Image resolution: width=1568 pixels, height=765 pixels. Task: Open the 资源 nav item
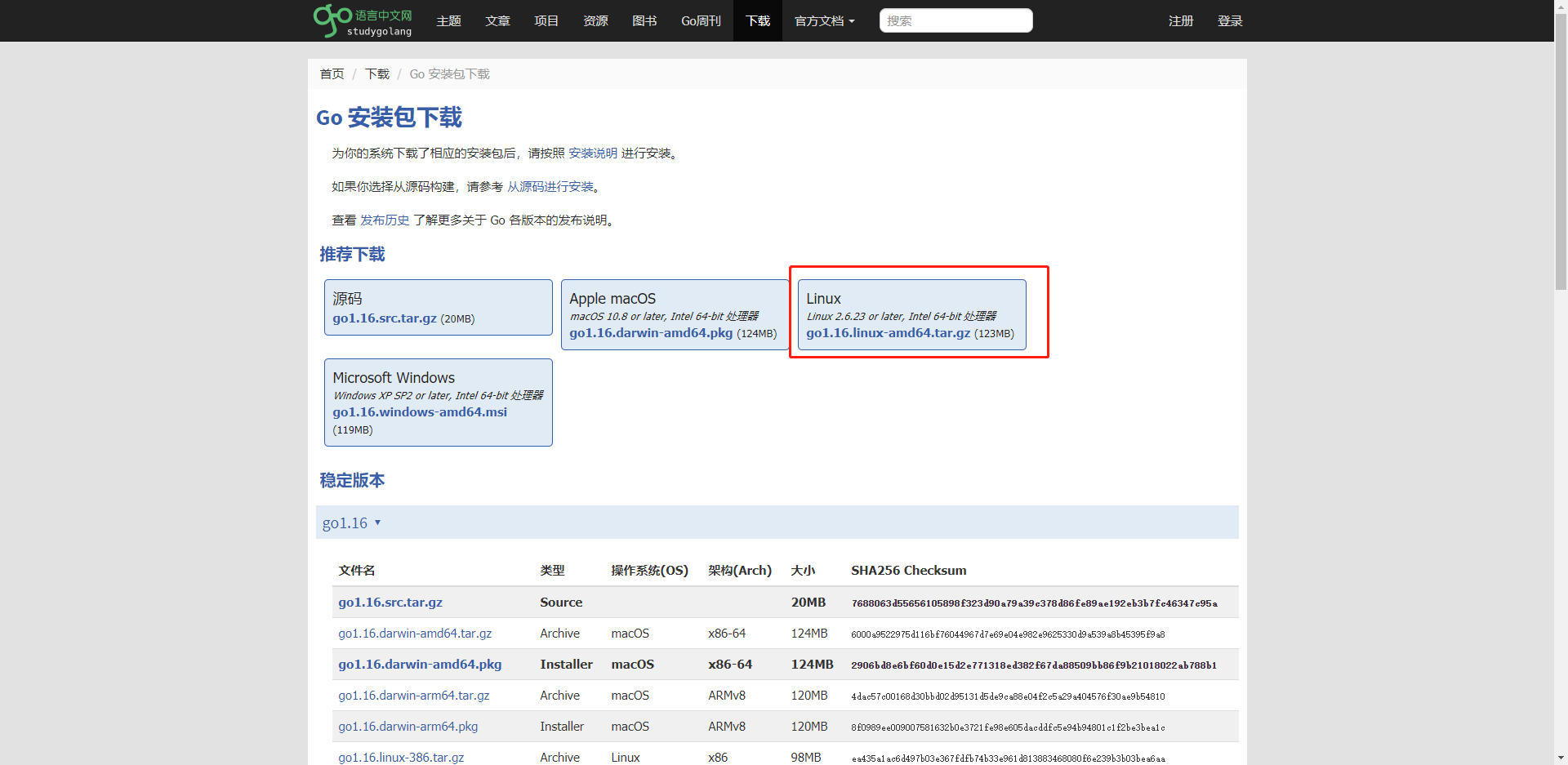(x=595, y=20)
